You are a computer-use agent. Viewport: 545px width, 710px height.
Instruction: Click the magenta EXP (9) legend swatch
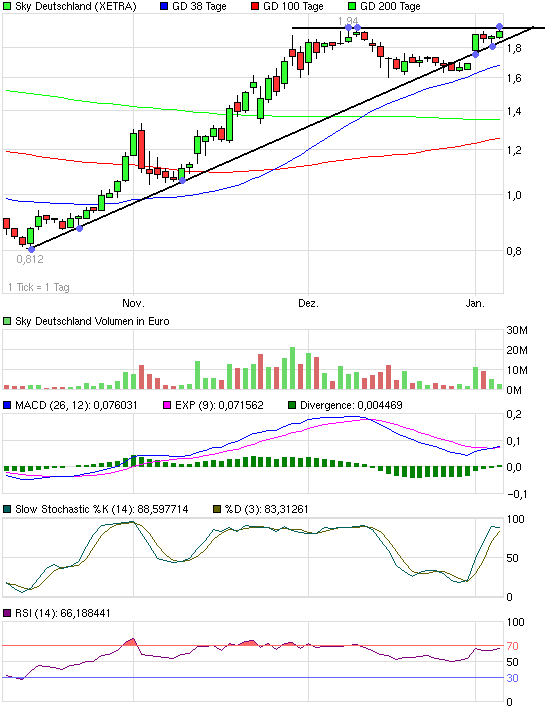pyautogui.click(x=167, y=405)
